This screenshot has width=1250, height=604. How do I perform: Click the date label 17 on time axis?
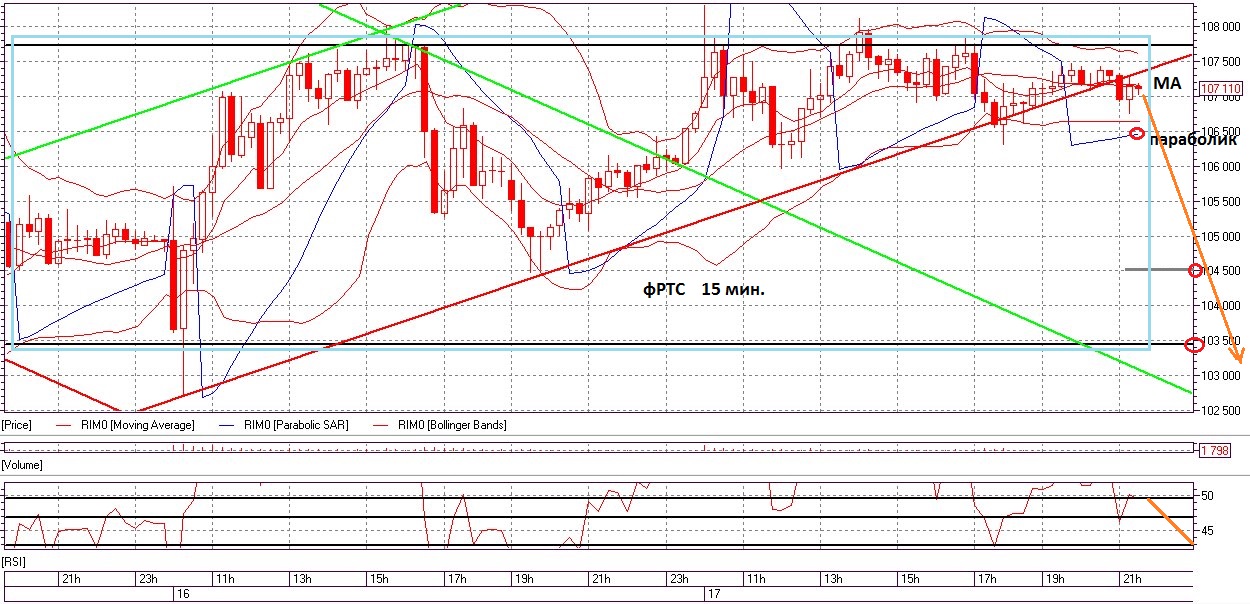tap(714, 593)
